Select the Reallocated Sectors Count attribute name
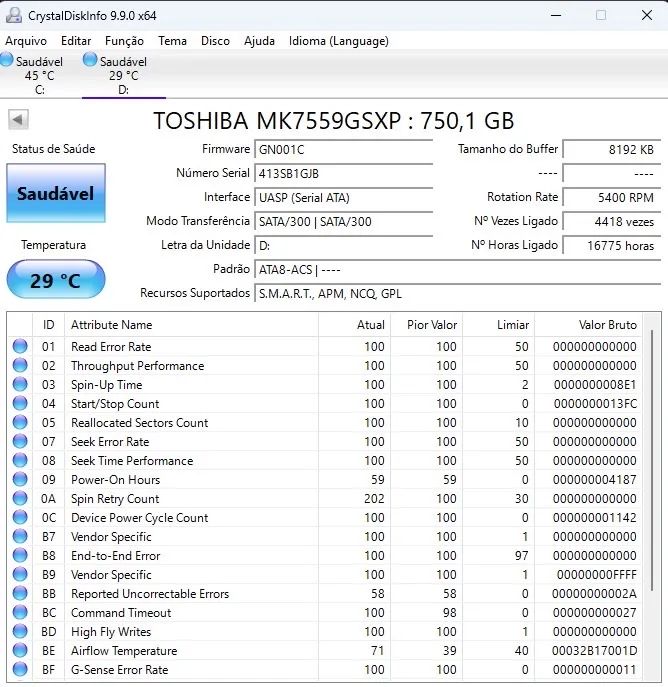The height and width of the screenshot is (687, 668). click(x=139, y=422)
